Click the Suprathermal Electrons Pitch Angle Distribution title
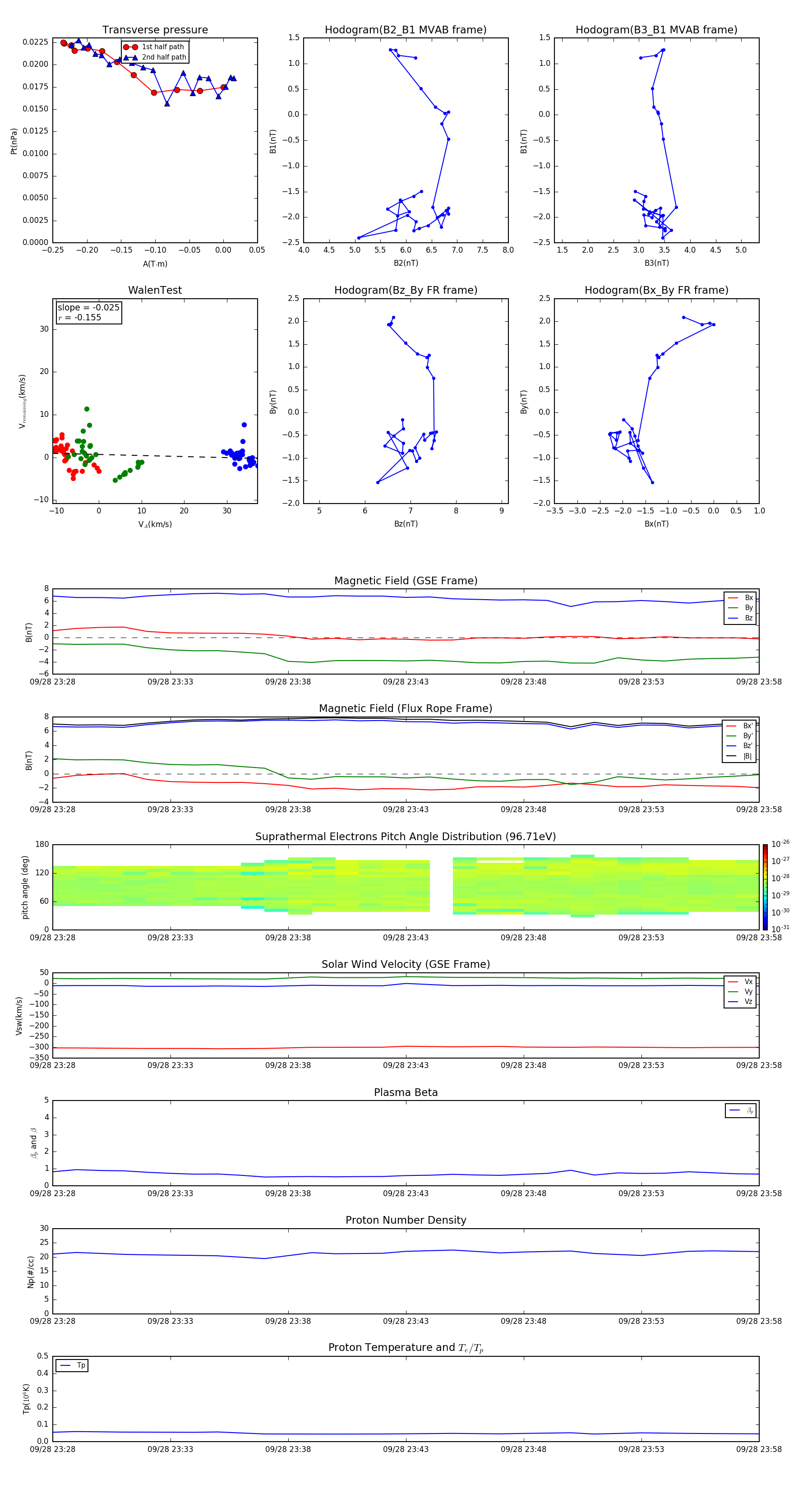812x1489 pixels. [406, 837]
